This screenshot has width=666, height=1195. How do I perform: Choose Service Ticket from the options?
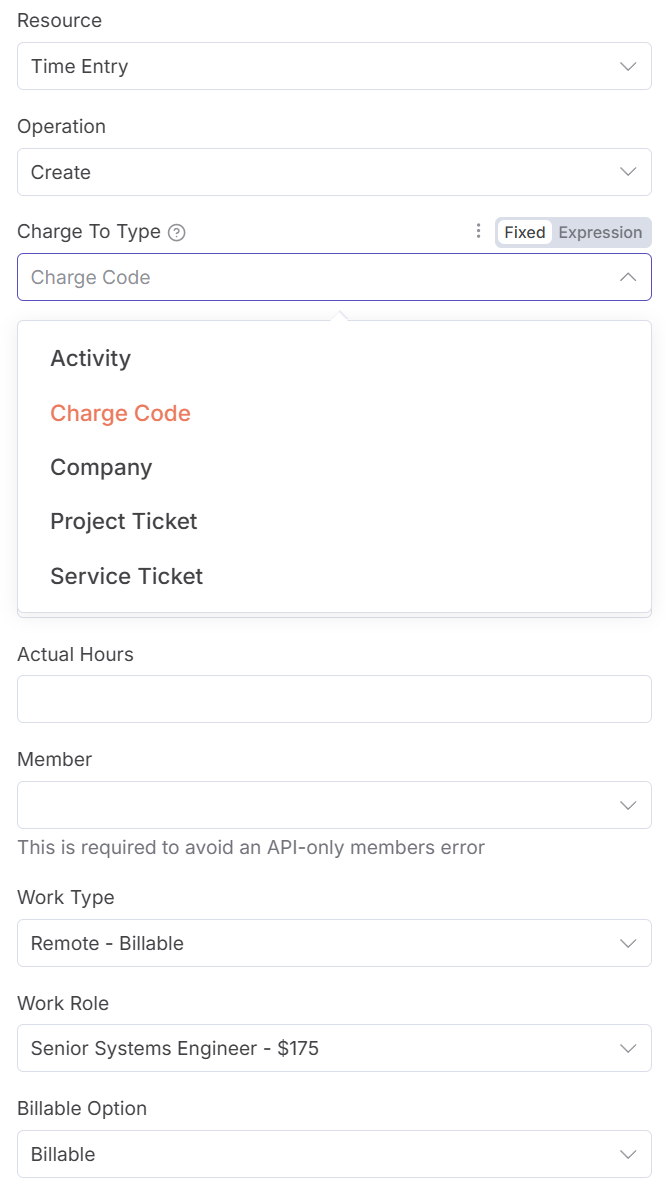click(127, 577)
